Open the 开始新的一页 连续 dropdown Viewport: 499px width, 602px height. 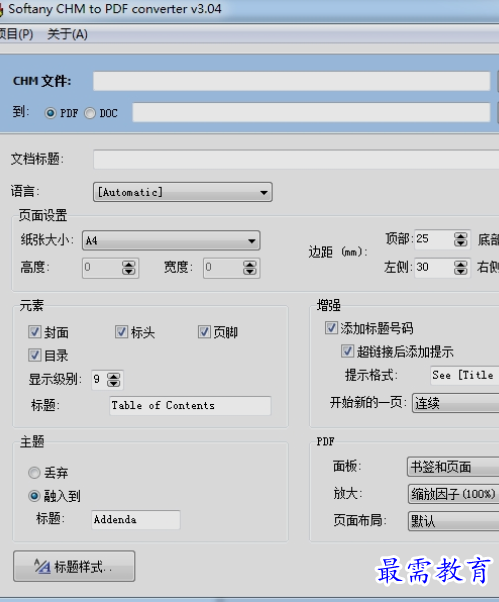[456, 403]
